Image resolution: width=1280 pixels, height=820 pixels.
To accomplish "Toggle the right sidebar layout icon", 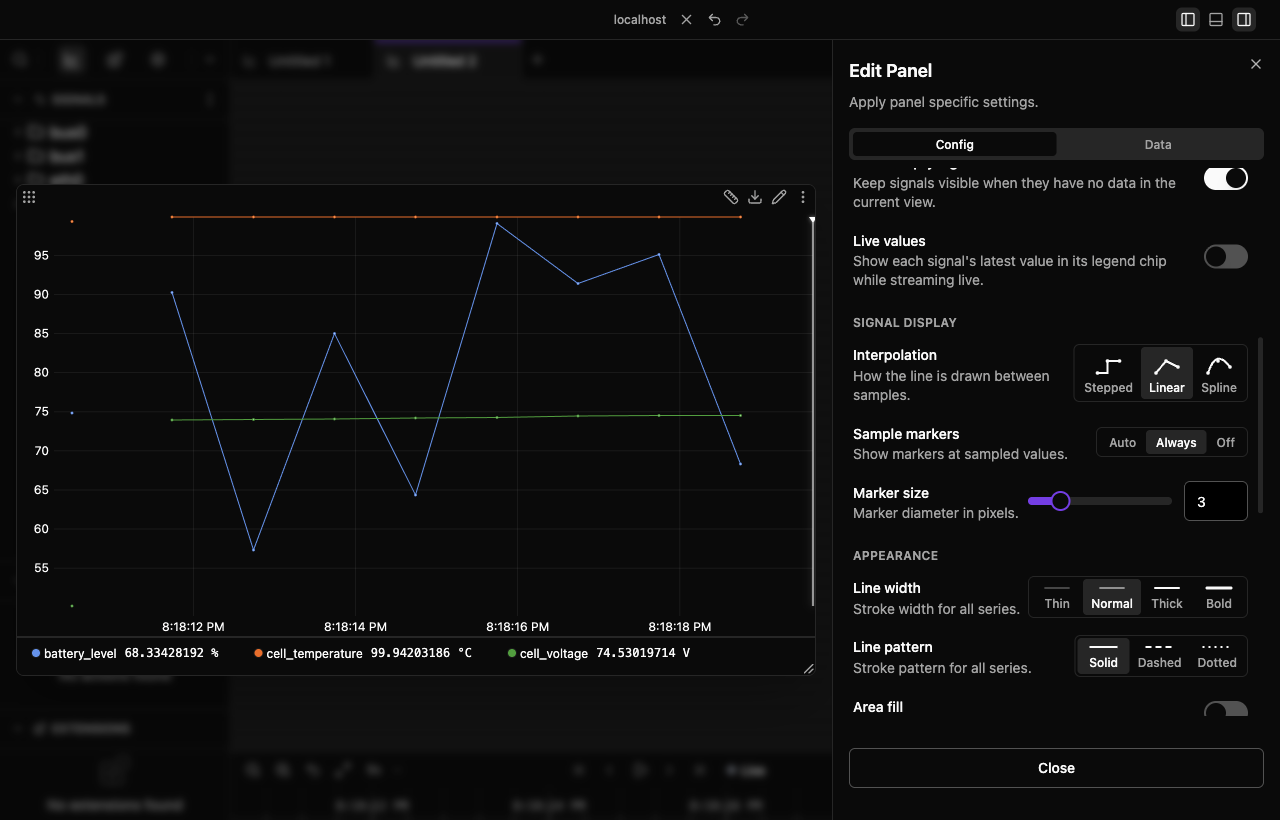I will tap(1244, 20).
